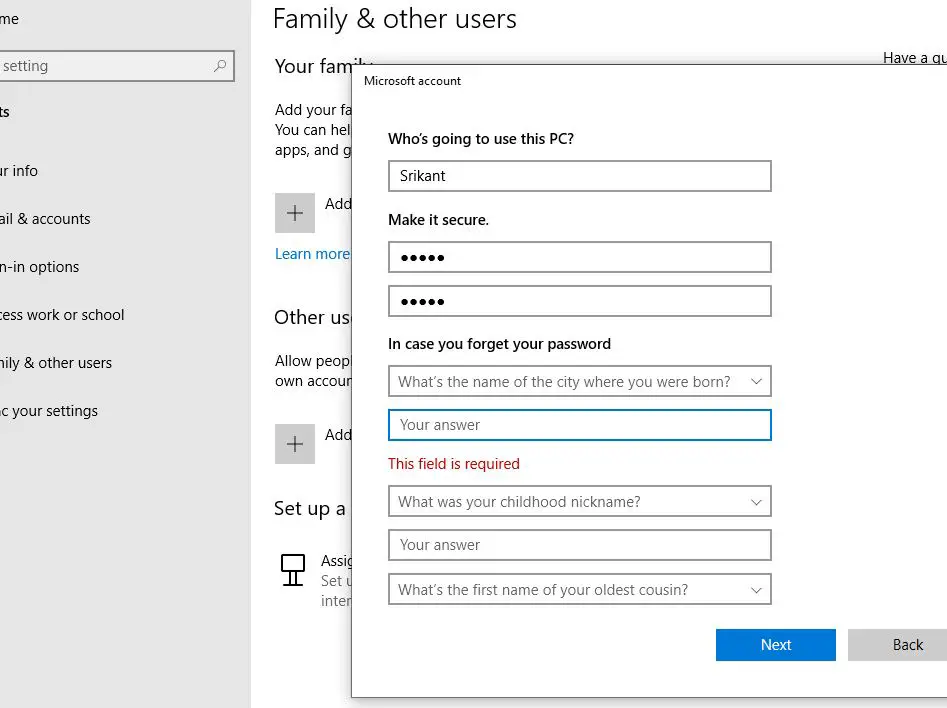
Task: Click the confirm password field
Action: click(580, 301)
